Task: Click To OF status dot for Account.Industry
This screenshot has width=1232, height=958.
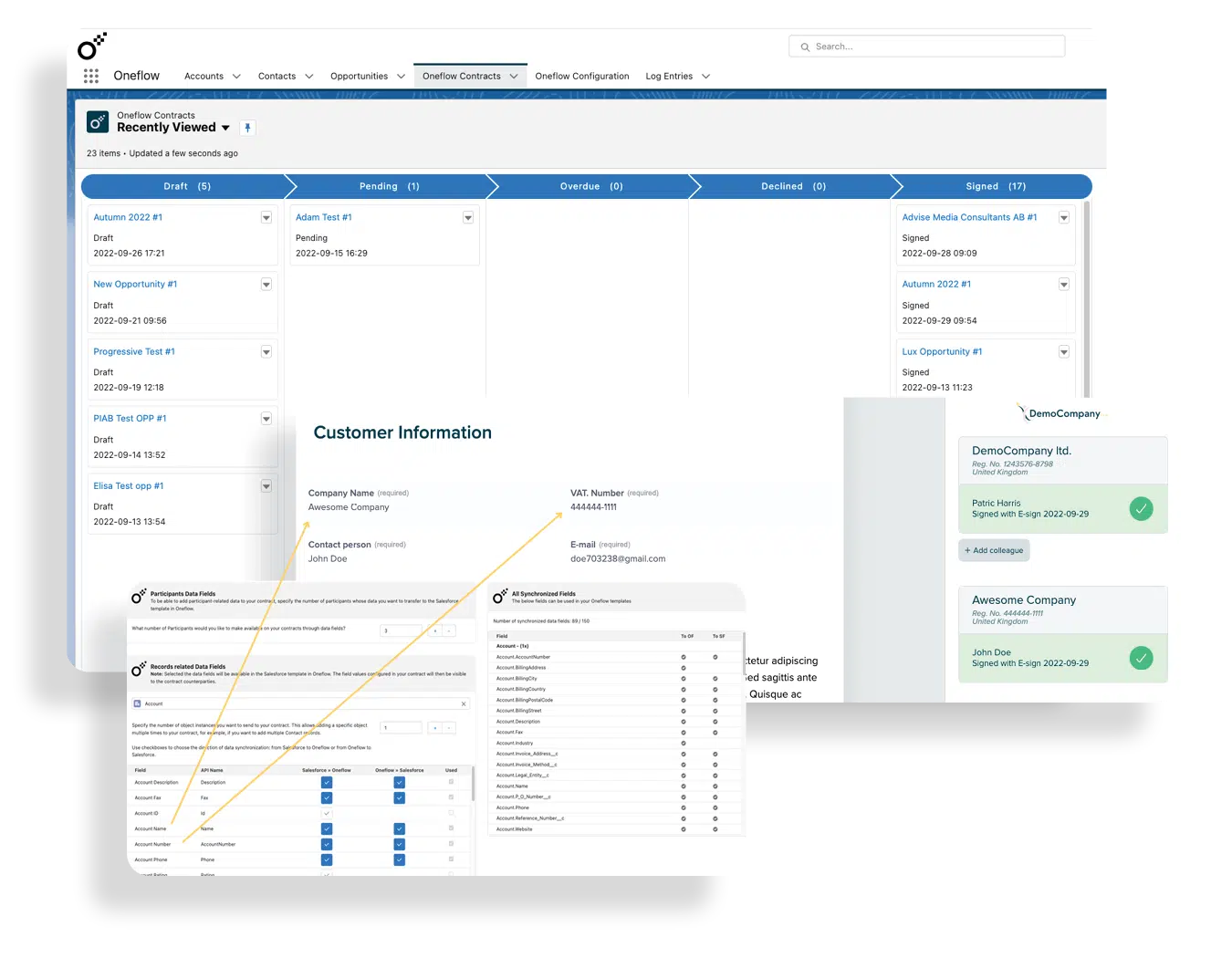Action: coord(684,743)
